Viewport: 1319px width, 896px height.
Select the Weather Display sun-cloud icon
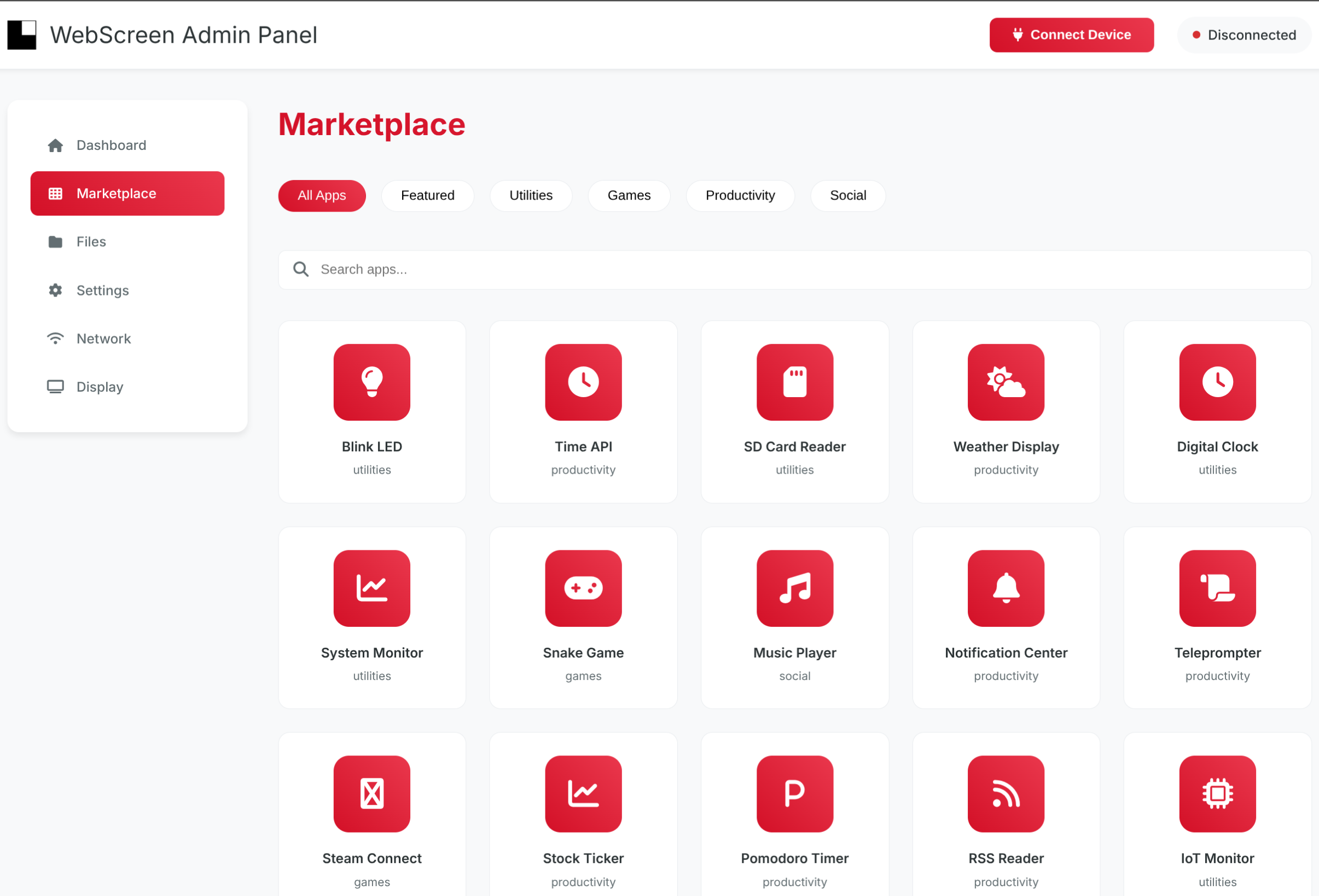pyautogui.click(x=1006, y=382)
